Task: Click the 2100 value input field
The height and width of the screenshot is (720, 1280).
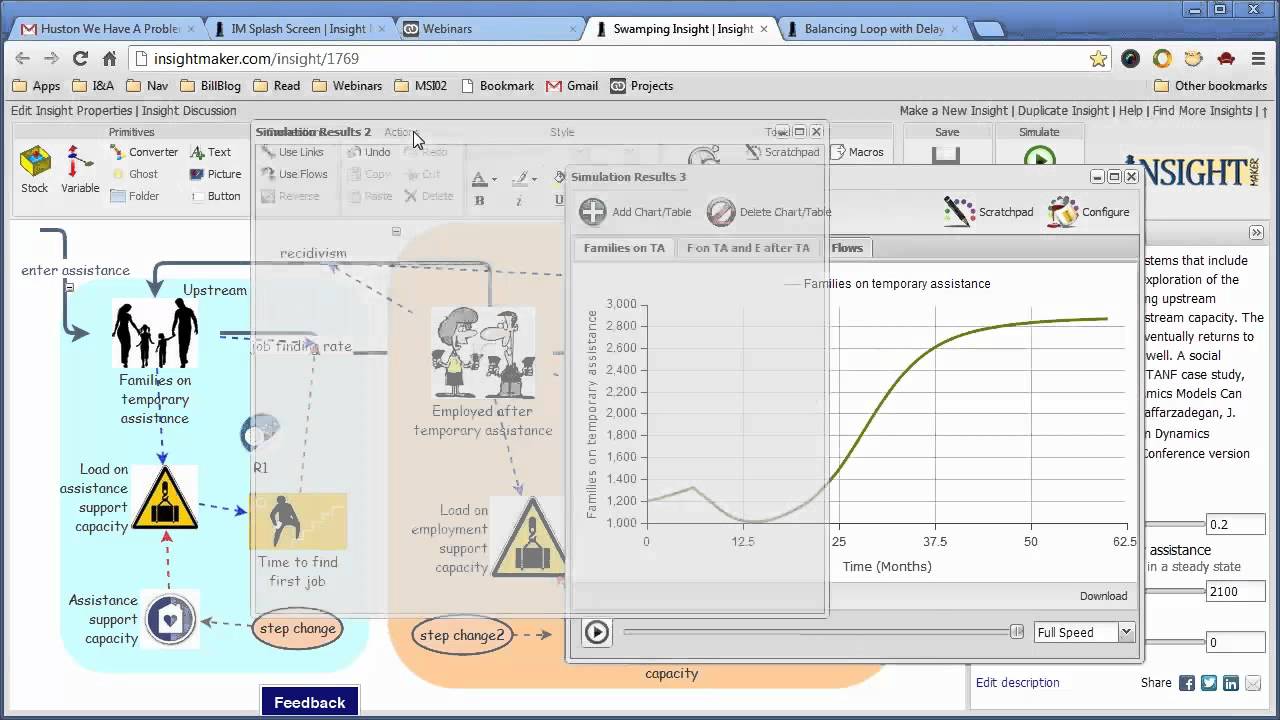Action: pyautogui.click(x=1235, y=592)
